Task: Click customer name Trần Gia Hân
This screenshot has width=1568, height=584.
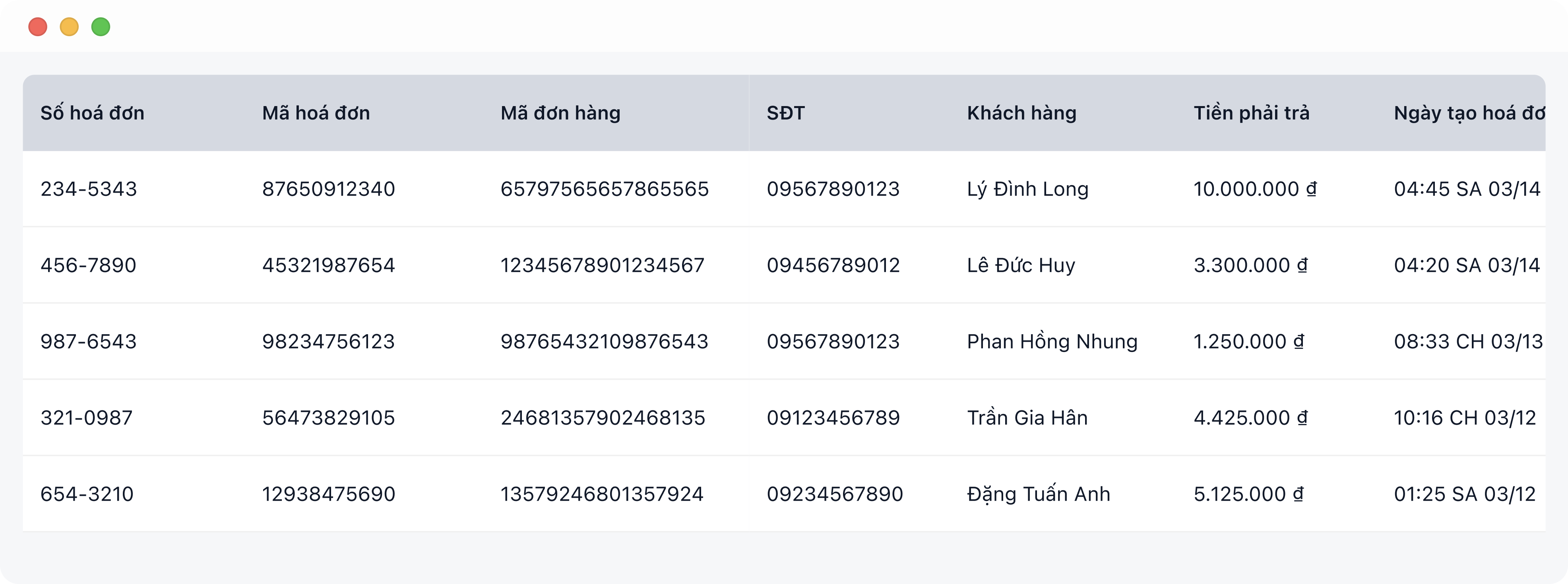Action: coord(1027,418)
